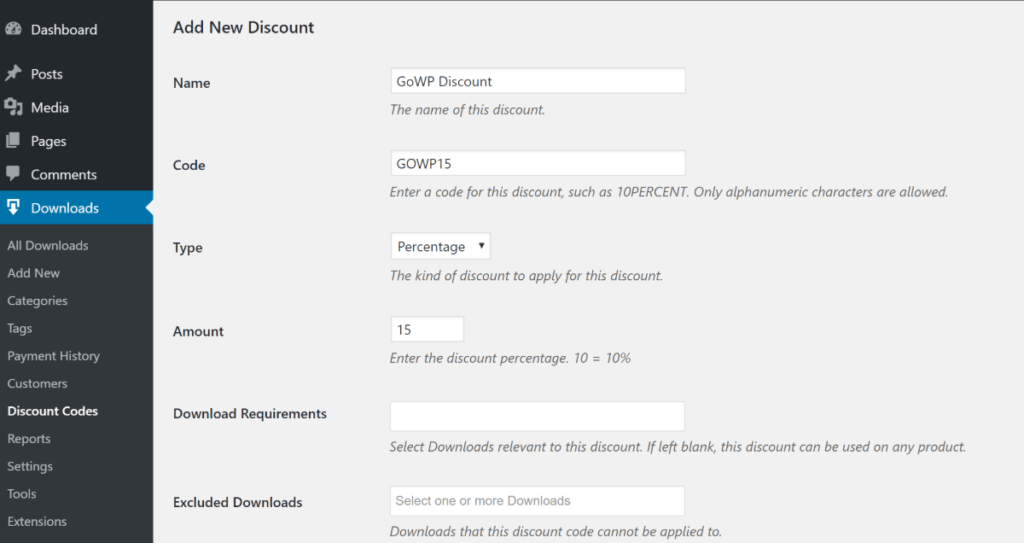Open the Discount Codes page
1024x543 pixels.
(x=53, y=411)
